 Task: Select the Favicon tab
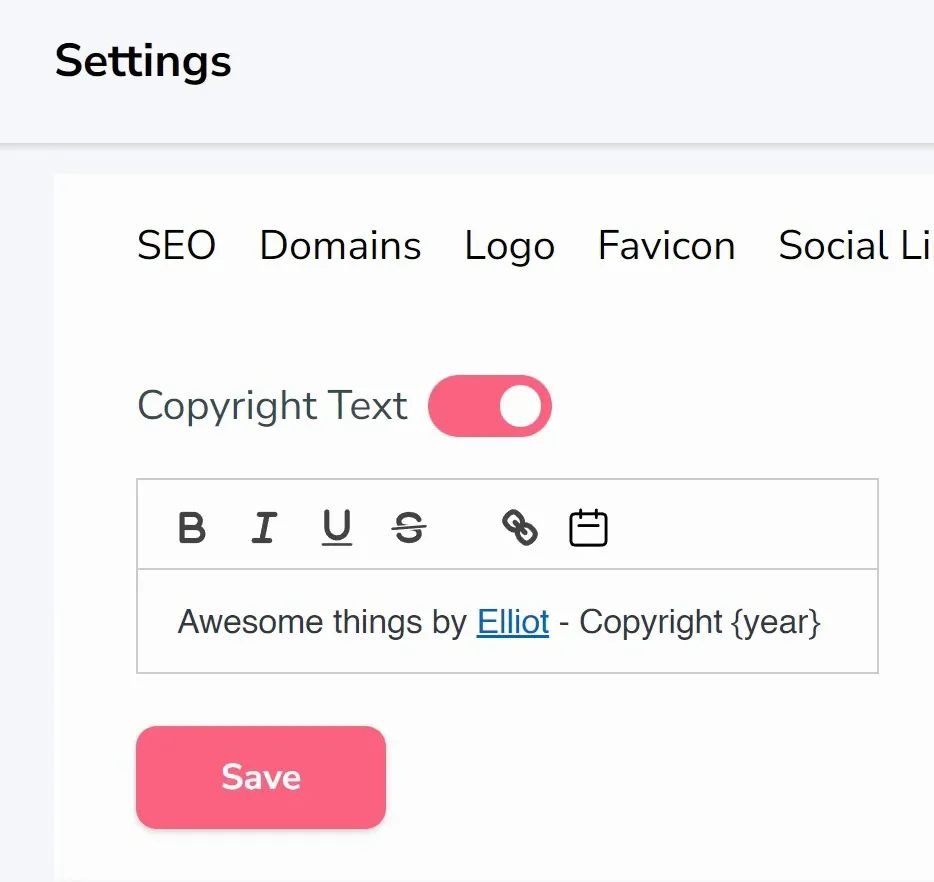[x=667, y=245]
